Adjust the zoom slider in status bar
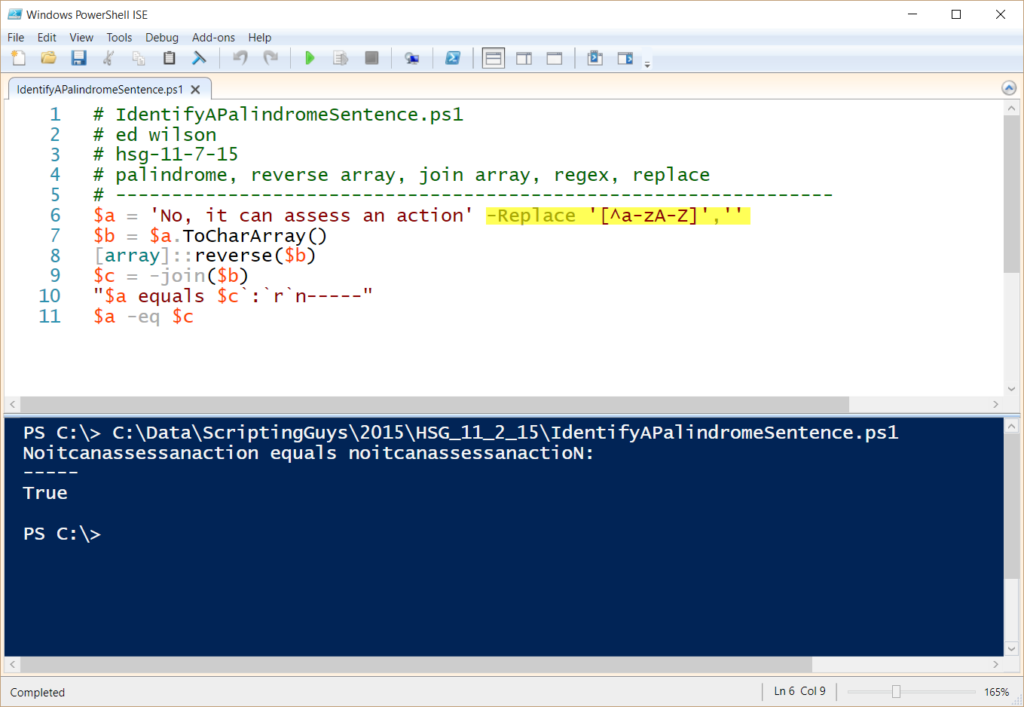The width and height of the screenshot is (1024, 707). (896, 692)
